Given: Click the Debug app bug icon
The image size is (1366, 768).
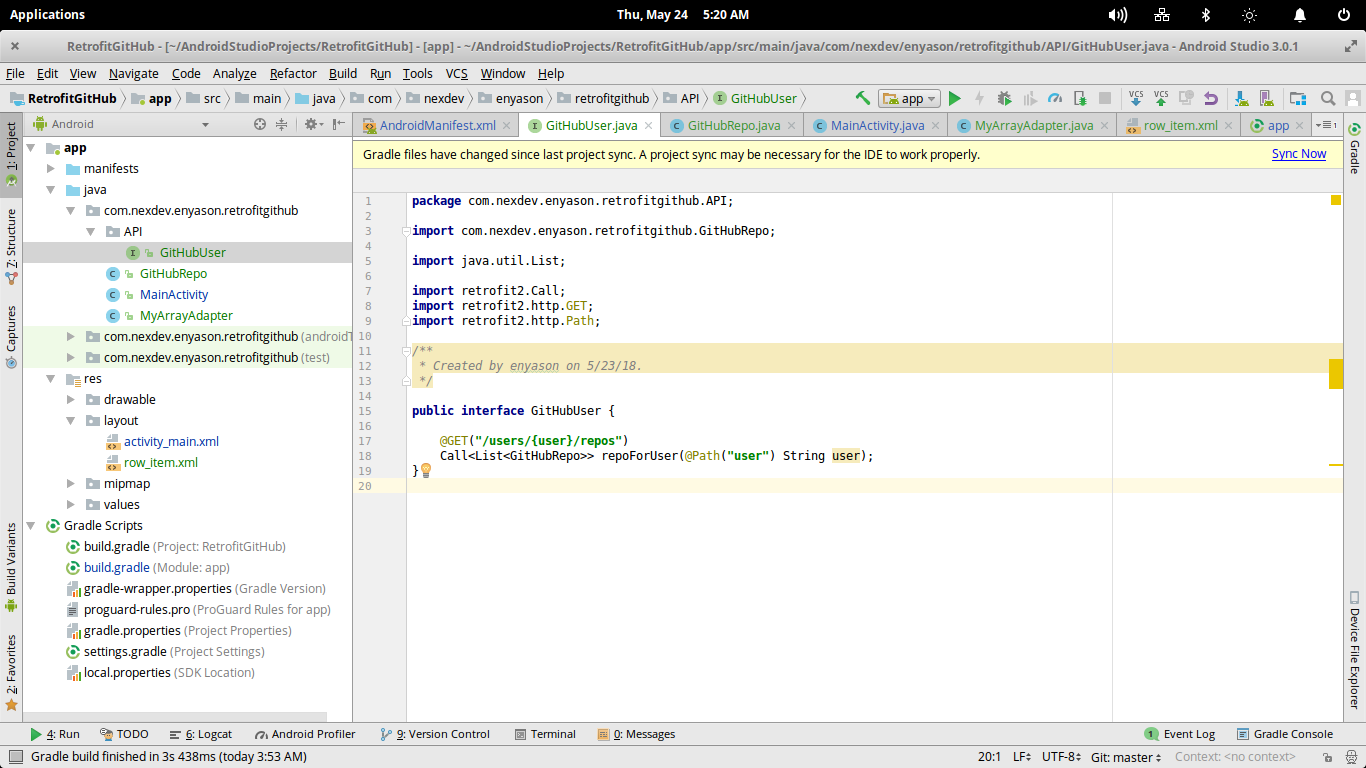Looking at the screenshot, I should (x=1004, y=98).
